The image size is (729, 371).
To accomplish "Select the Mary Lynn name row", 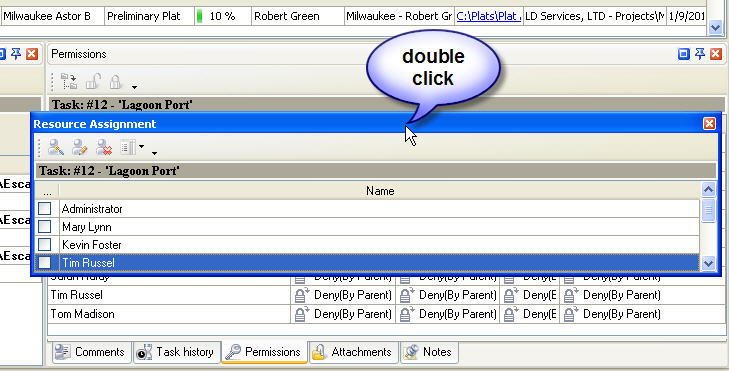I will click(379, 227).
